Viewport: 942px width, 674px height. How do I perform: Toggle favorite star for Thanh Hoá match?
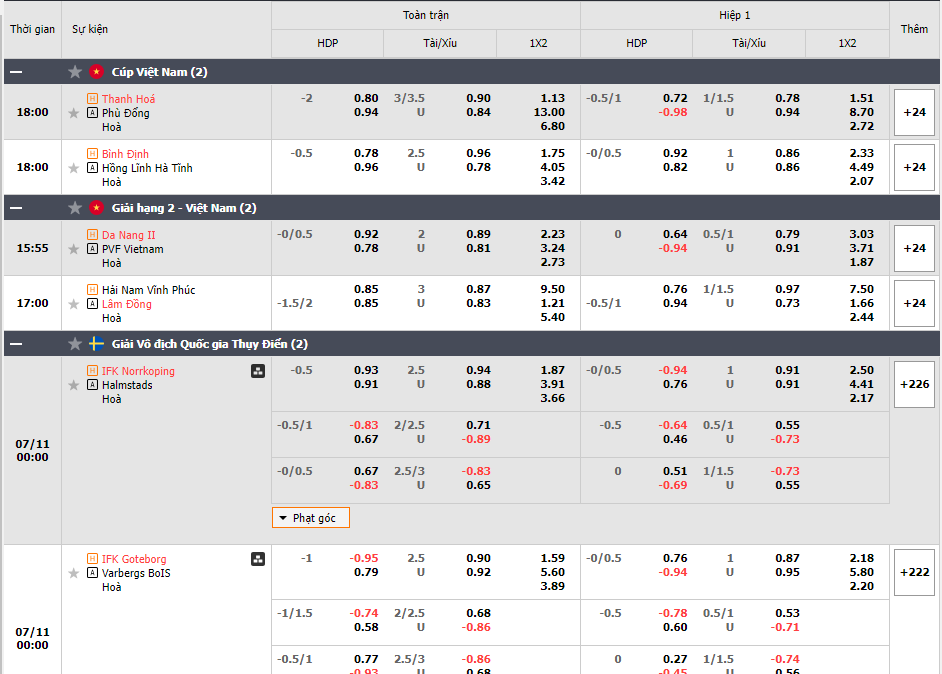point(73,113)
